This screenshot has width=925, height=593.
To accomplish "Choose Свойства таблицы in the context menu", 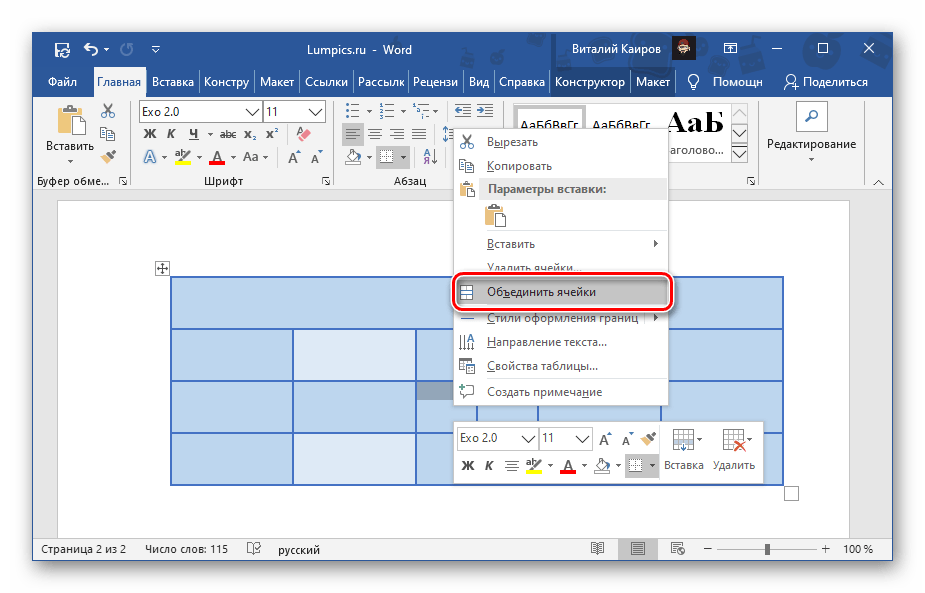I will pyautogui.click(x=542, y=367).
